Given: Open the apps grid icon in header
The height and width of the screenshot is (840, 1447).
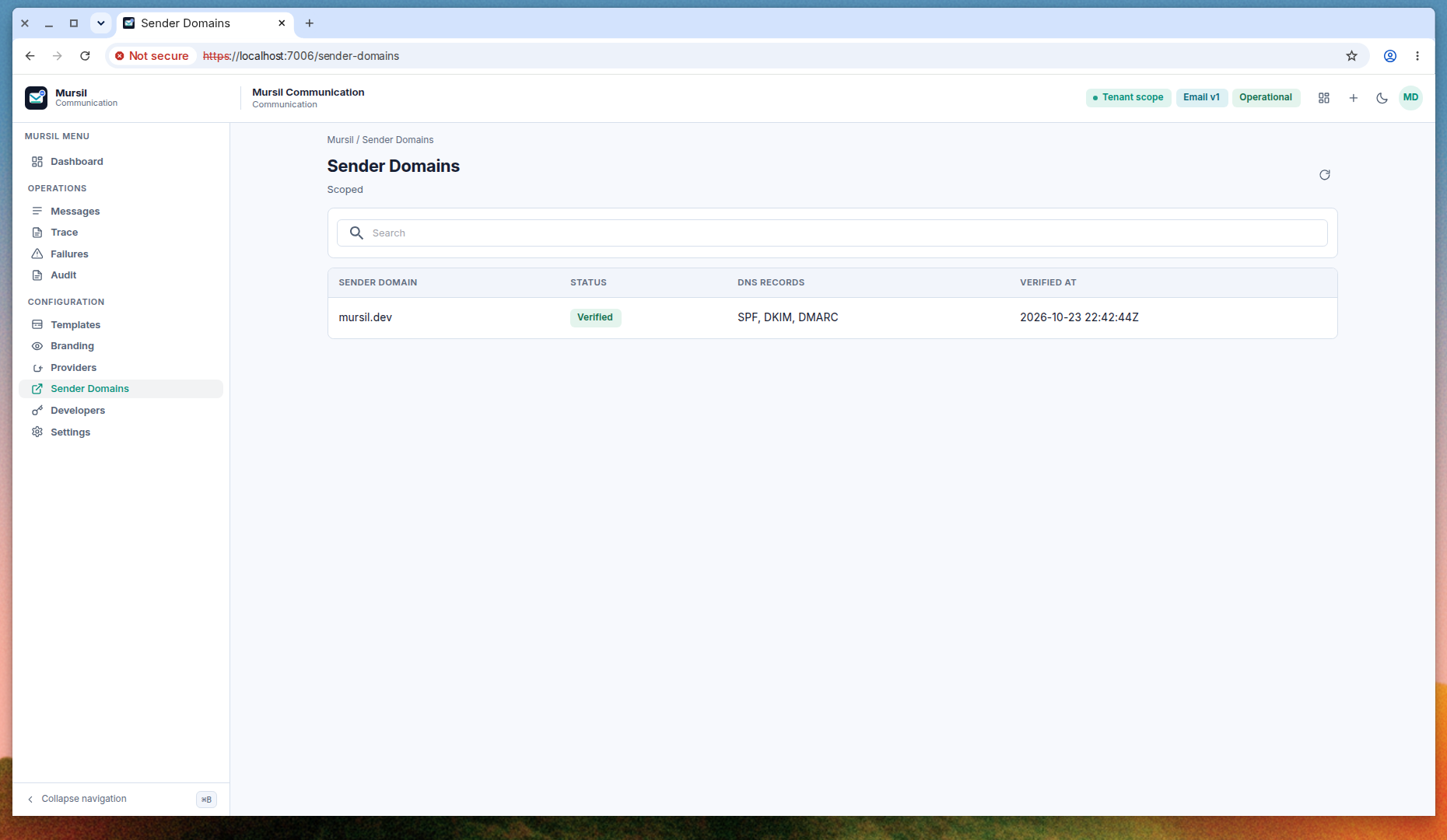Looking at the screenshot, I should coord(1324,98).
